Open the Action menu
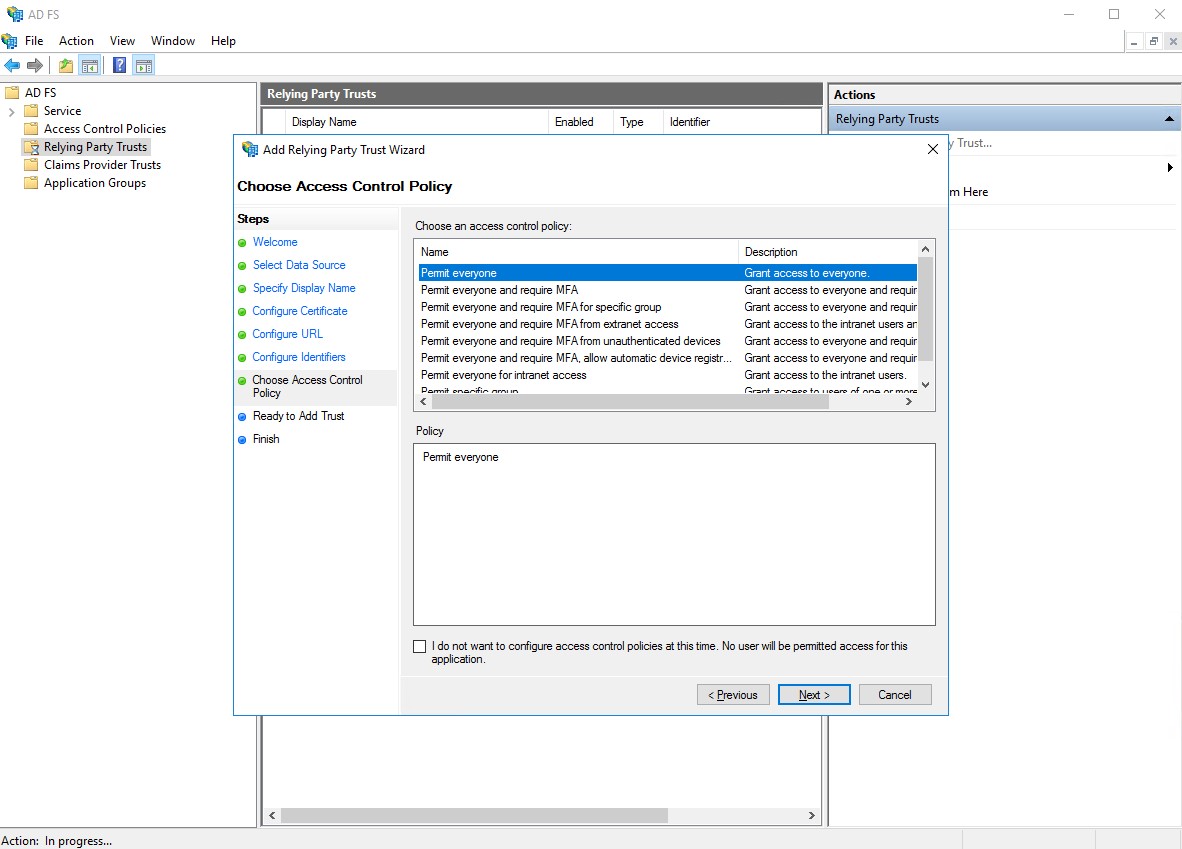Viewport: 1182px width, 849px height. click(76, 41)
